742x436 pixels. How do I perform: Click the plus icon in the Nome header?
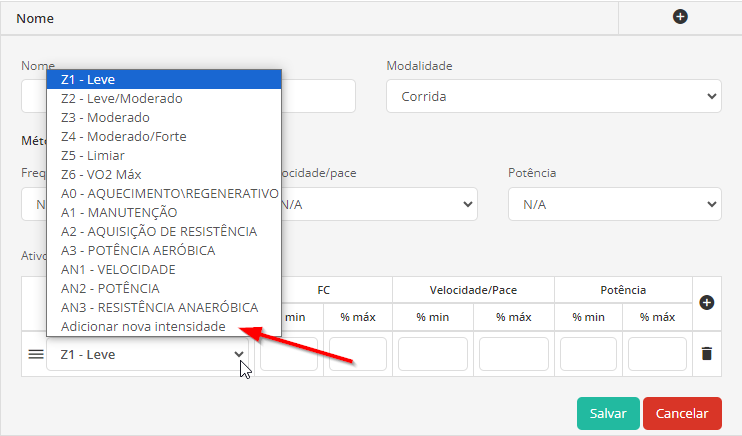pos(680,17)
